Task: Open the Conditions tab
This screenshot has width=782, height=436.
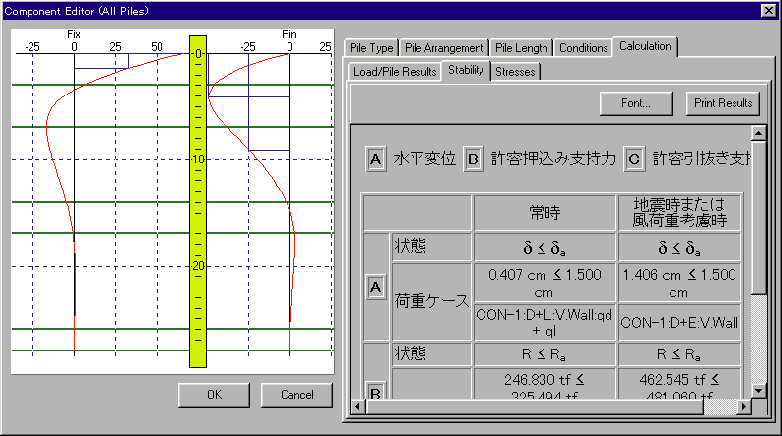Action: pyautogui.click(x=583, y=48)
